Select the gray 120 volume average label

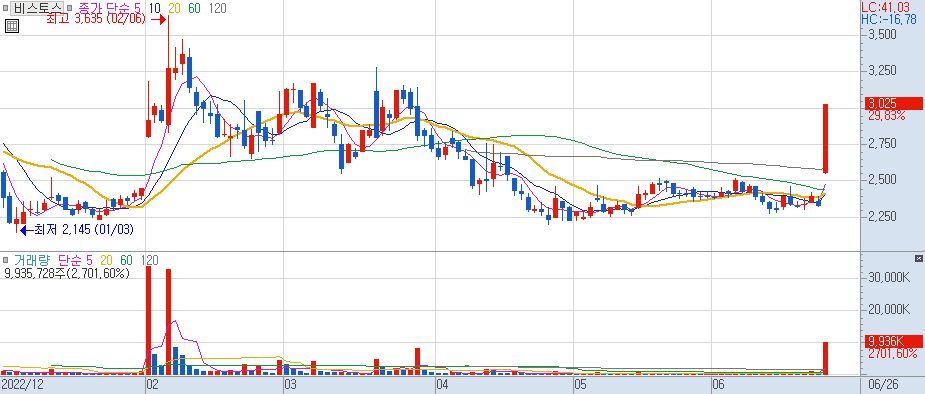tap(149, 260)
